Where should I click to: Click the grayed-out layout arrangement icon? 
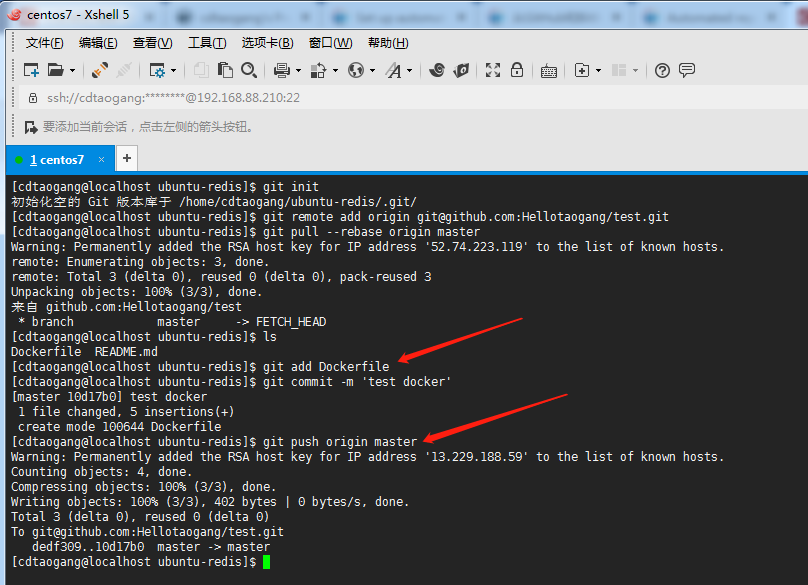[x=619, y=70]
